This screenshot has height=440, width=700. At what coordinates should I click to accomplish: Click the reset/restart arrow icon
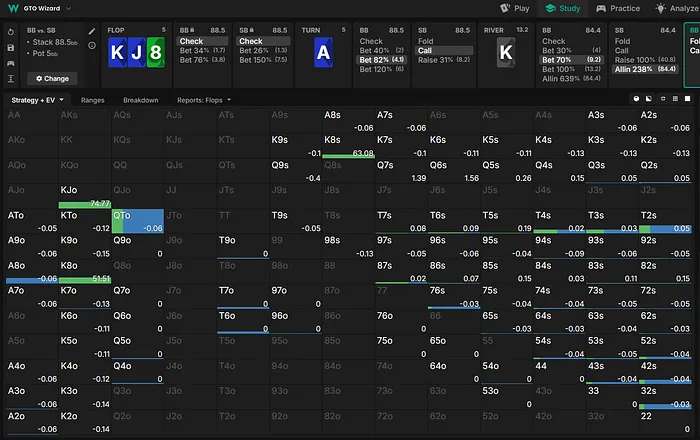pyautogui.click(x=10, y=32)
